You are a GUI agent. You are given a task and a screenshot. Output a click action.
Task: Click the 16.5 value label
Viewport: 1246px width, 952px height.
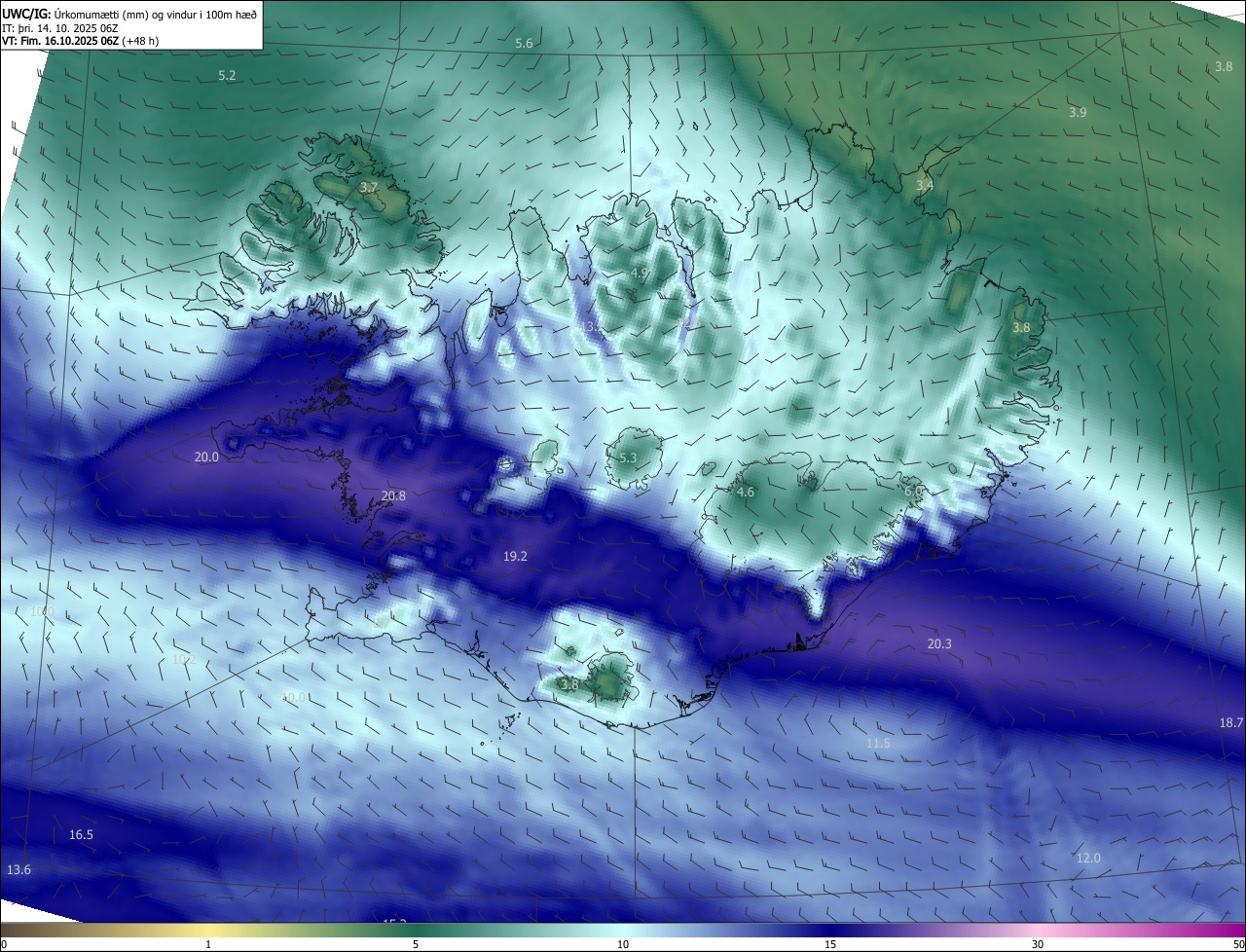coord(81,835)
